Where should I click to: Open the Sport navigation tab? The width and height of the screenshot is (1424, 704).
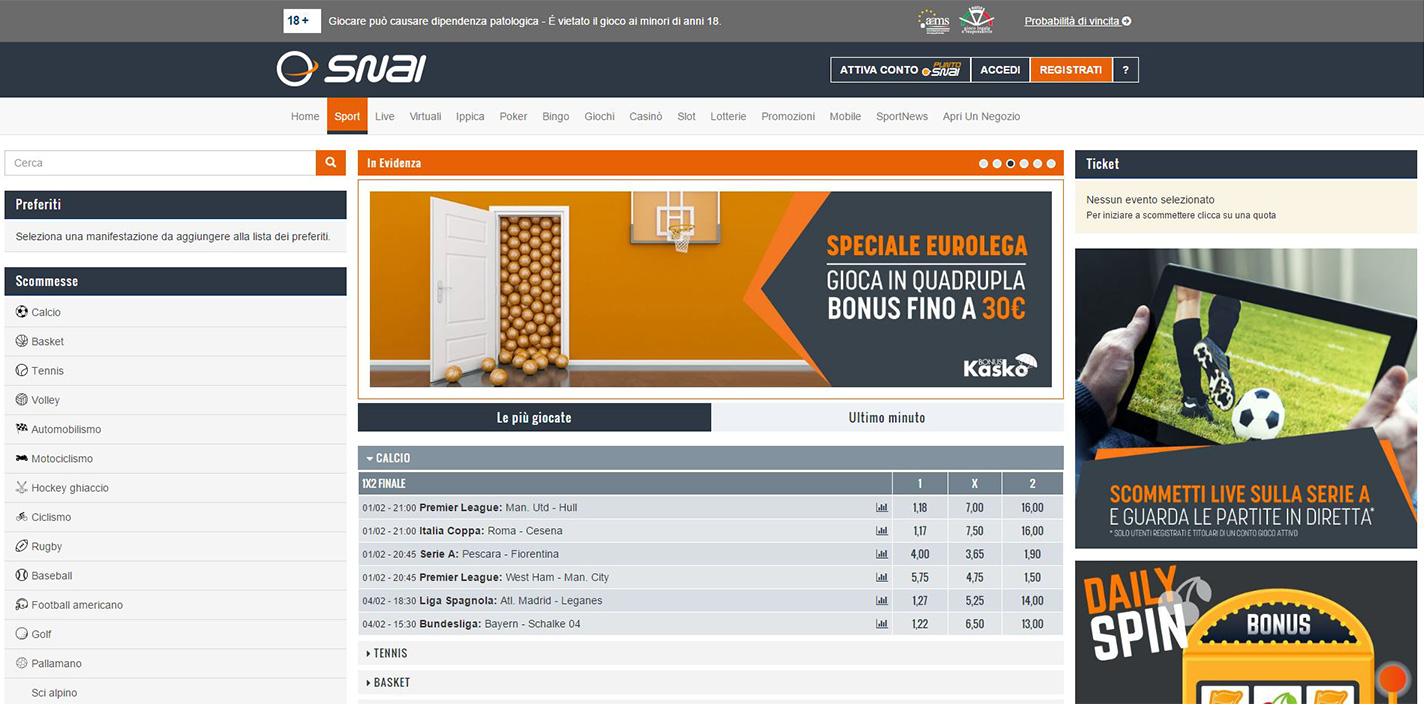coord(347,116)
